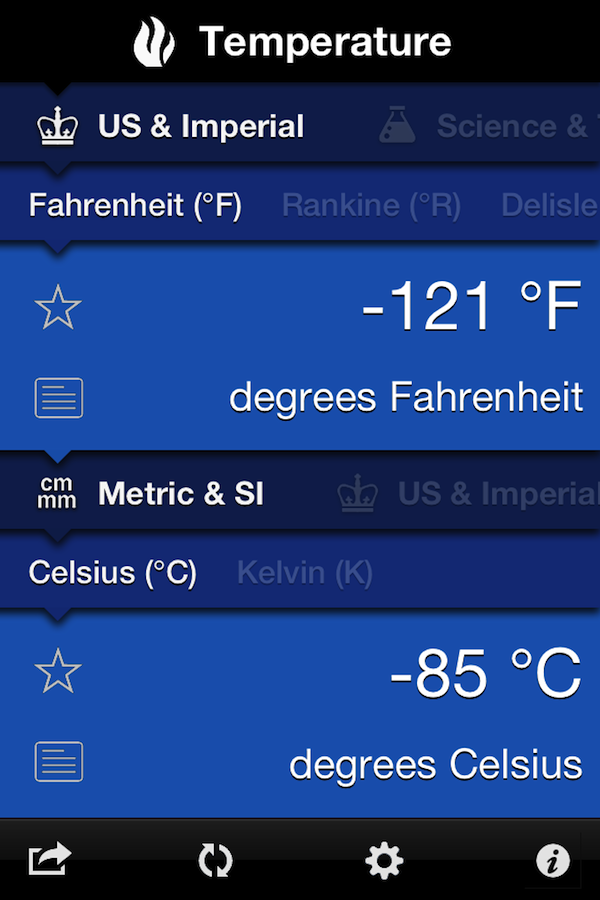Tap the swap units refresh icon
This screenshot has height=900, width=600.
tap(215, 860)
